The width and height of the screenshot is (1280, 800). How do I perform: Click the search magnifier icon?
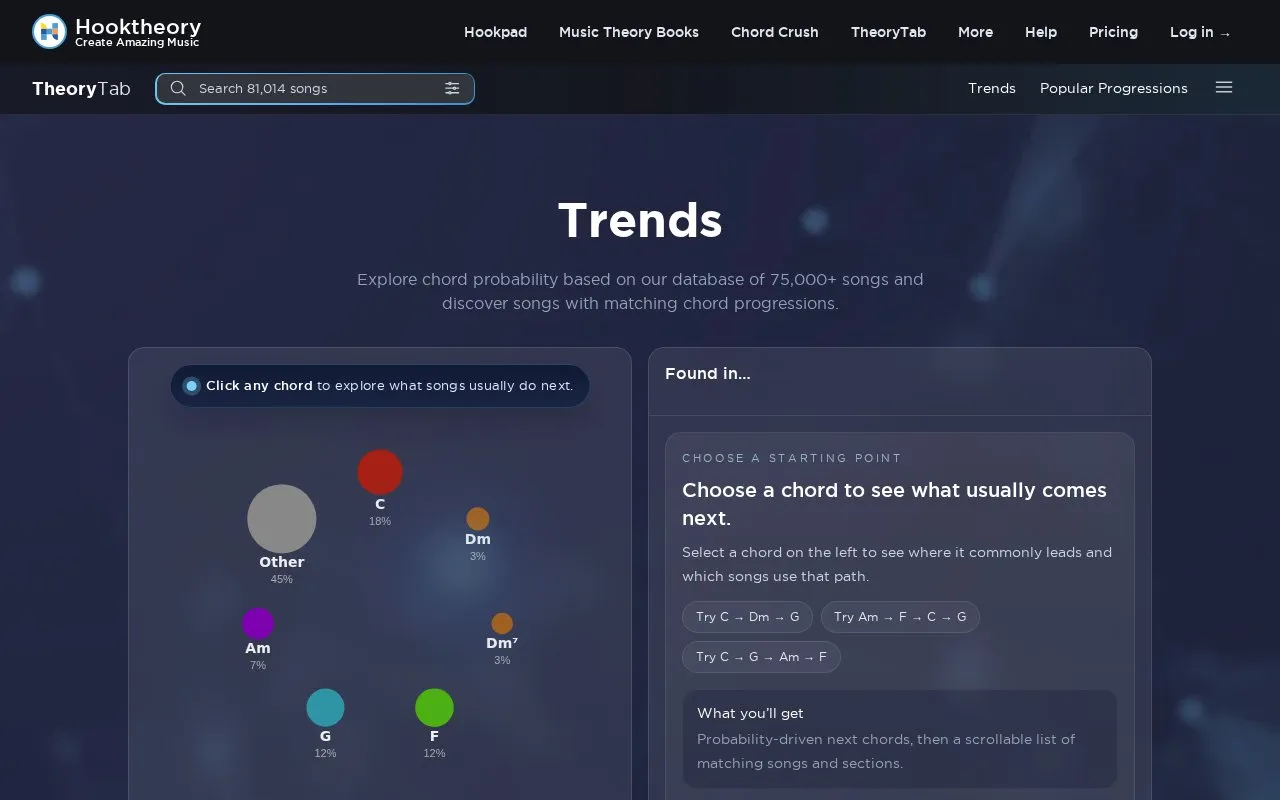tap(178, 88)
